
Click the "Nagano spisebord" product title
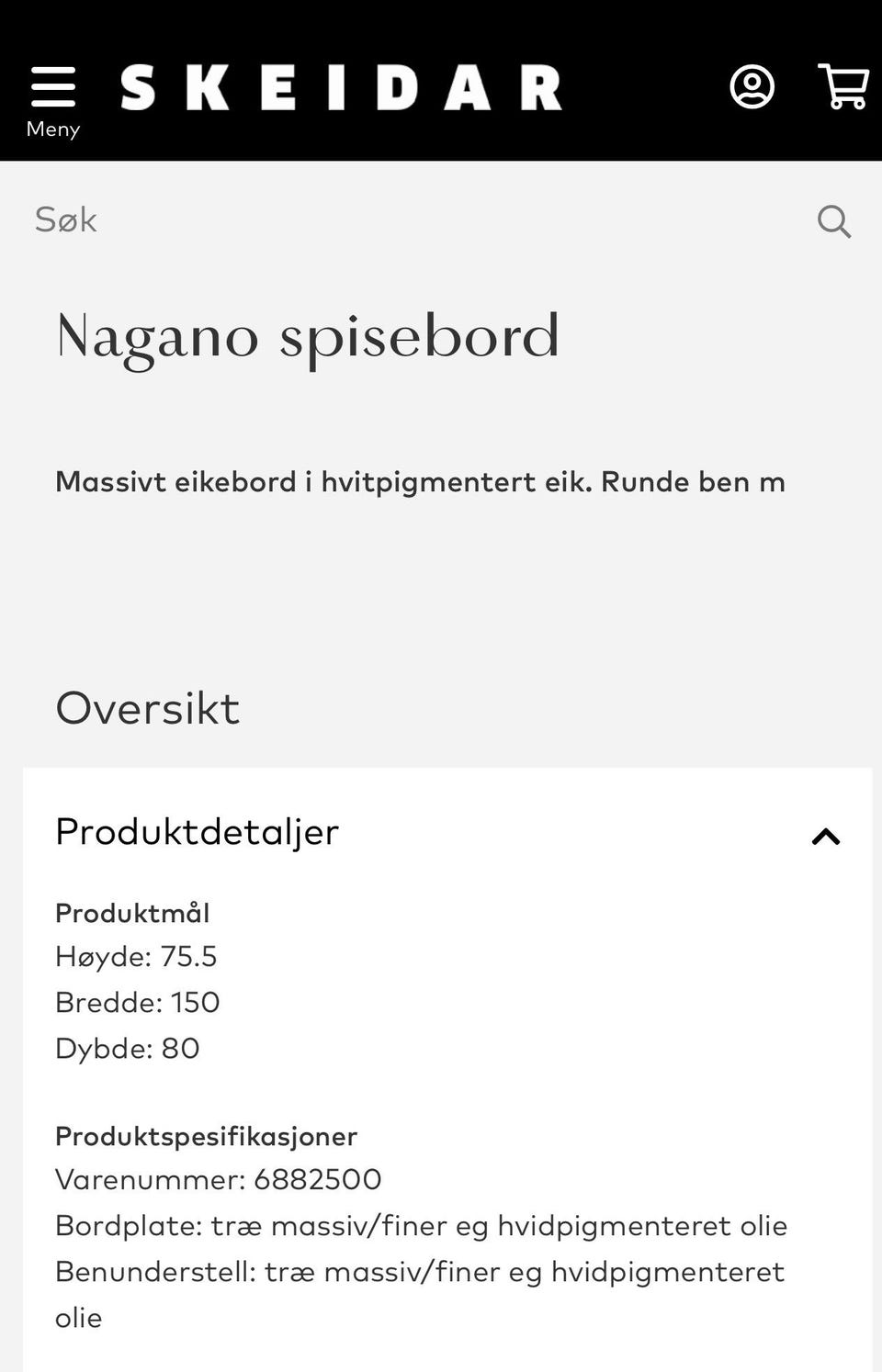coord(308,336)
